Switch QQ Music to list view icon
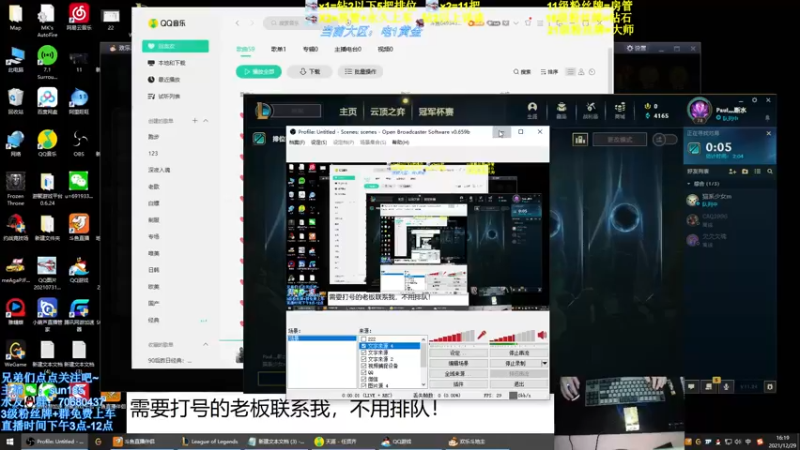The width and height of the screenshot is (800, 450). tap(570, 72)
